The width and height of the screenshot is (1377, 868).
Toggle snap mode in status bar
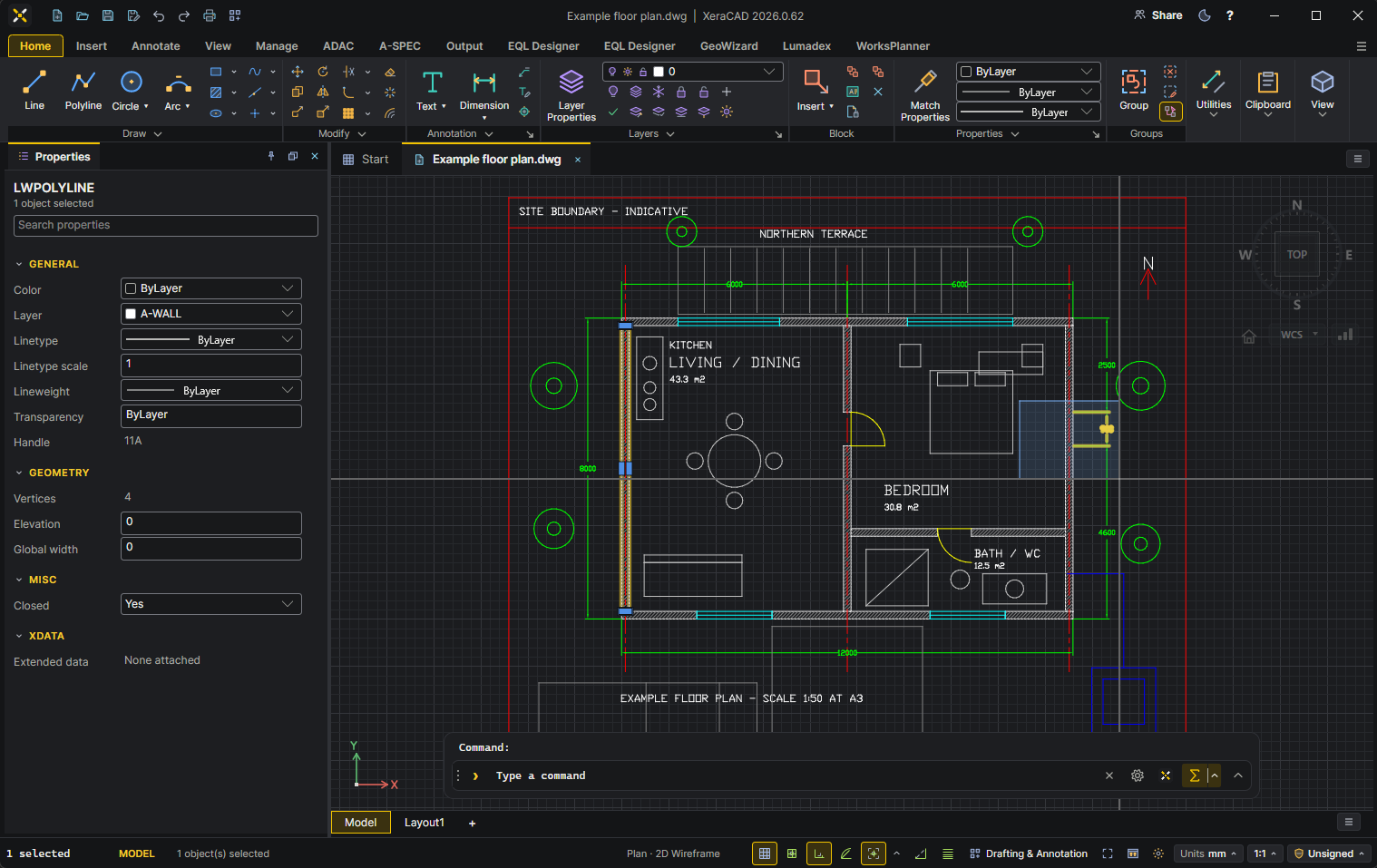point(792,853)
